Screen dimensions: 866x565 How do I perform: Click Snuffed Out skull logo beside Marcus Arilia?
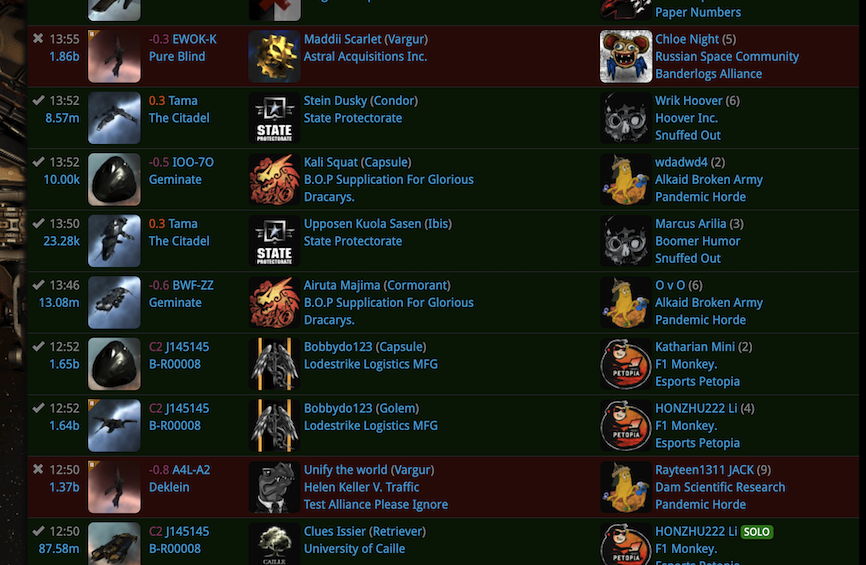click(626, 241)
